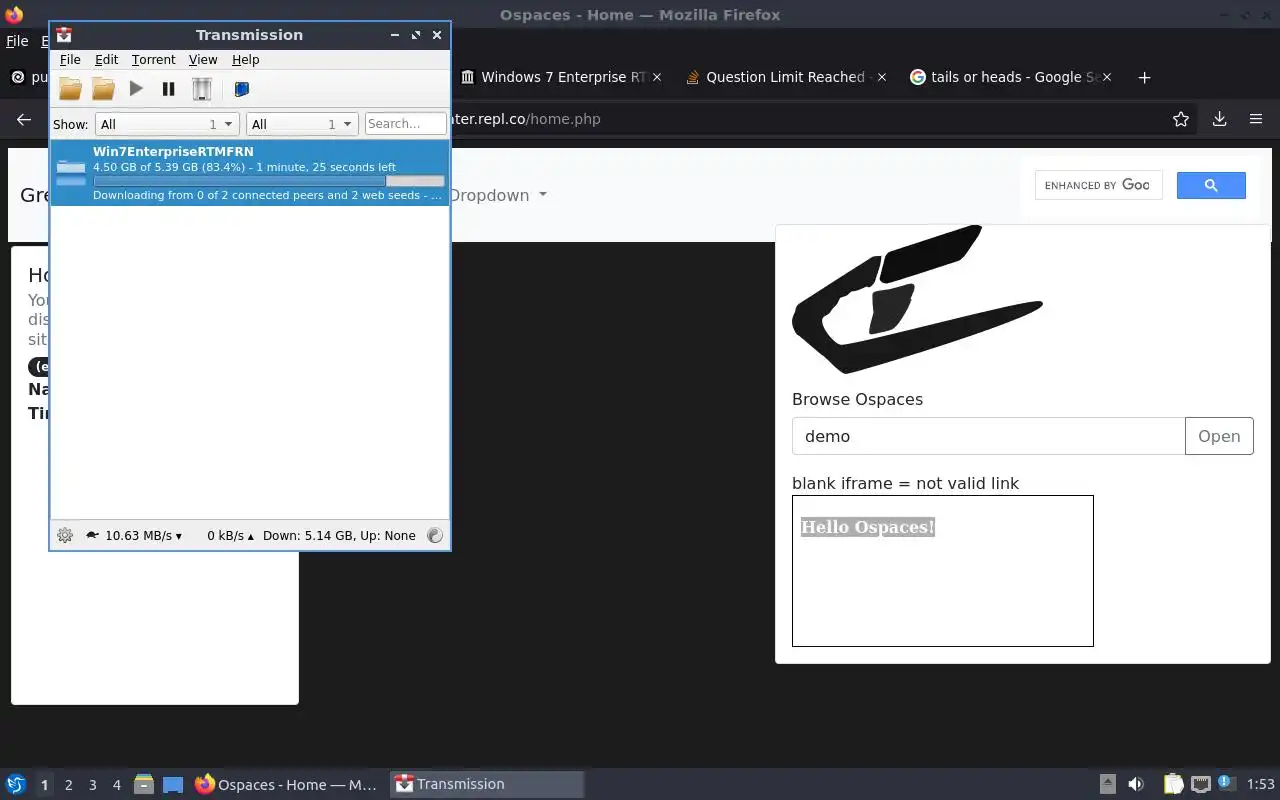Open a new Firefox tab
Viewport: 1280px width, 800px height.
tap(1145, 77)
